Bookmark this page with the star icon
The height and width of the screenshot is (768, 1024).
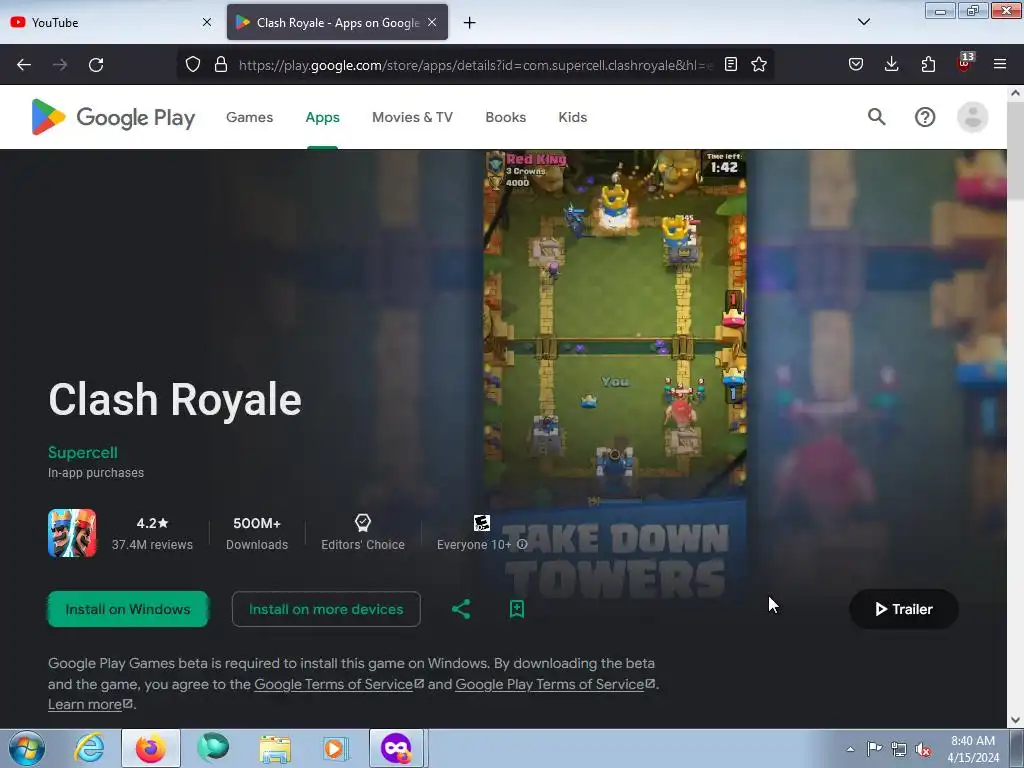click(759, 64)
